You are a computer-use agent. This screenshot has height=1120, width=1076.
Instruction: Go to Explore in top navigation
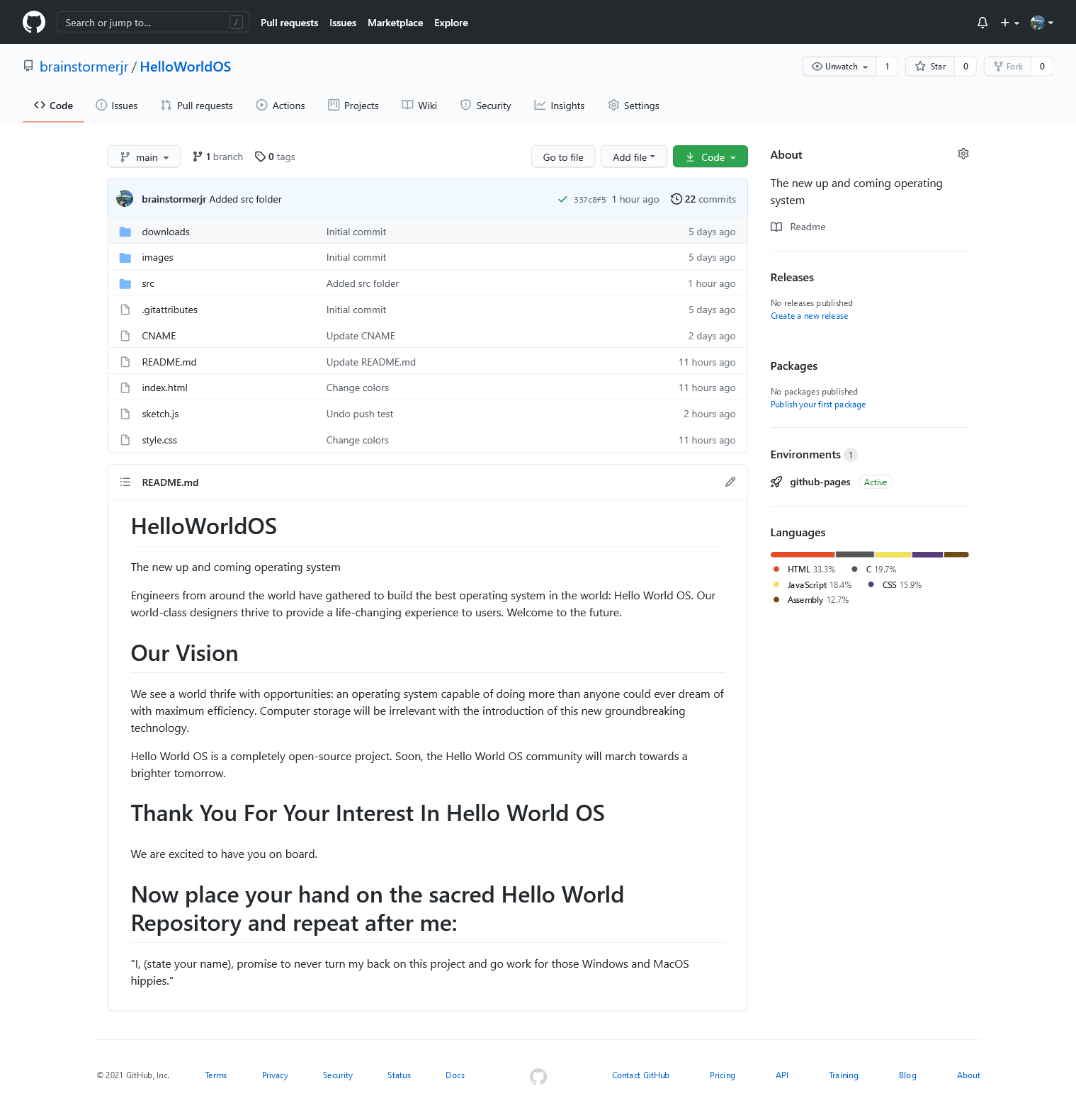click(451, 23)
